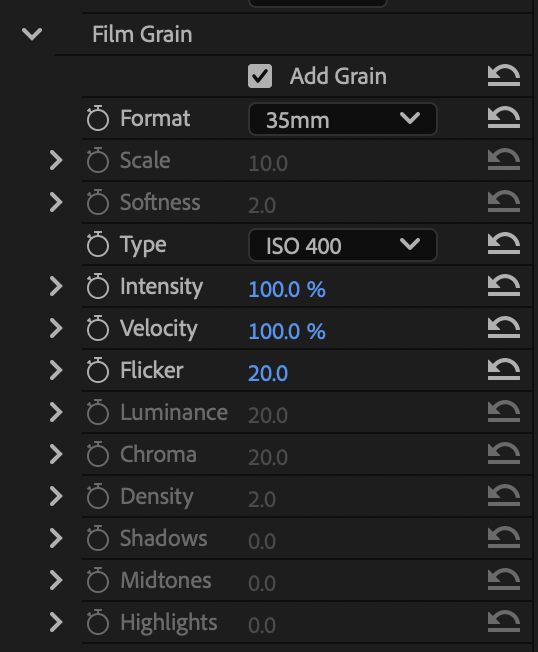Image resolution: width=538 pixels, height=652 pixels.
Task: Click the Flicker value 20.0
Action: point(268,373)
